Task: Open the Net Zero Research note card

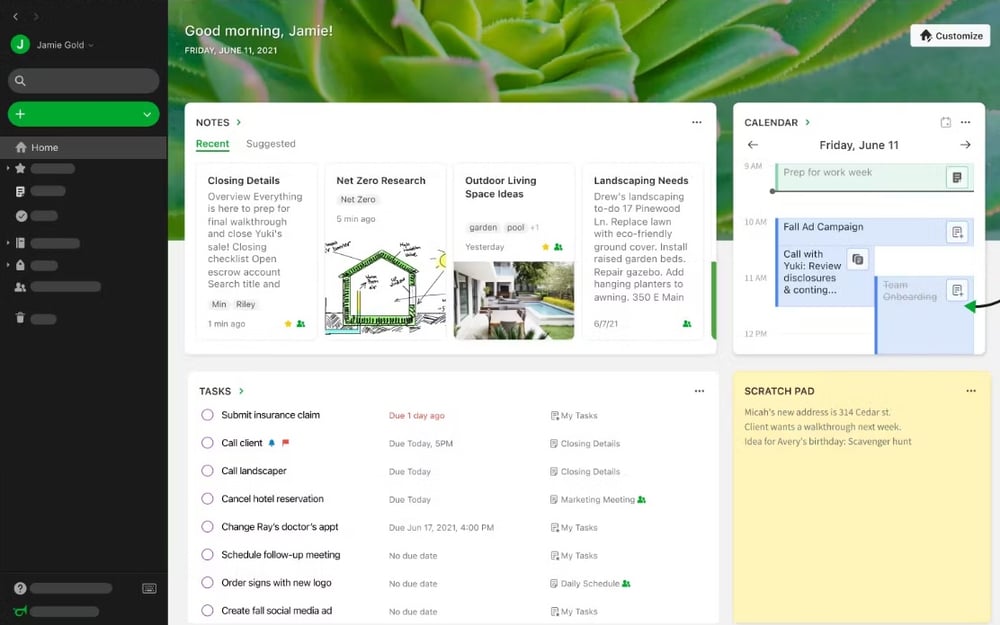Action: [385, 252]
